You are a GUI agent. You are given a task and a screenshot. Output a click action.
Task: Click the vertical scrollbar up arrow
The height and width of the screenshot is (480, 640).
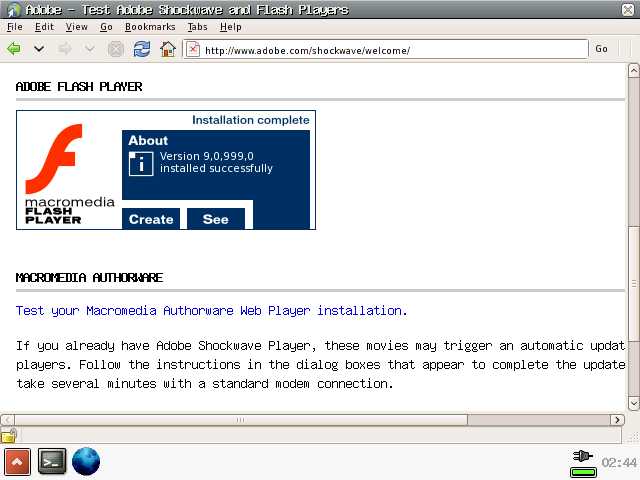pyautogui.click(x=633, y=71)
